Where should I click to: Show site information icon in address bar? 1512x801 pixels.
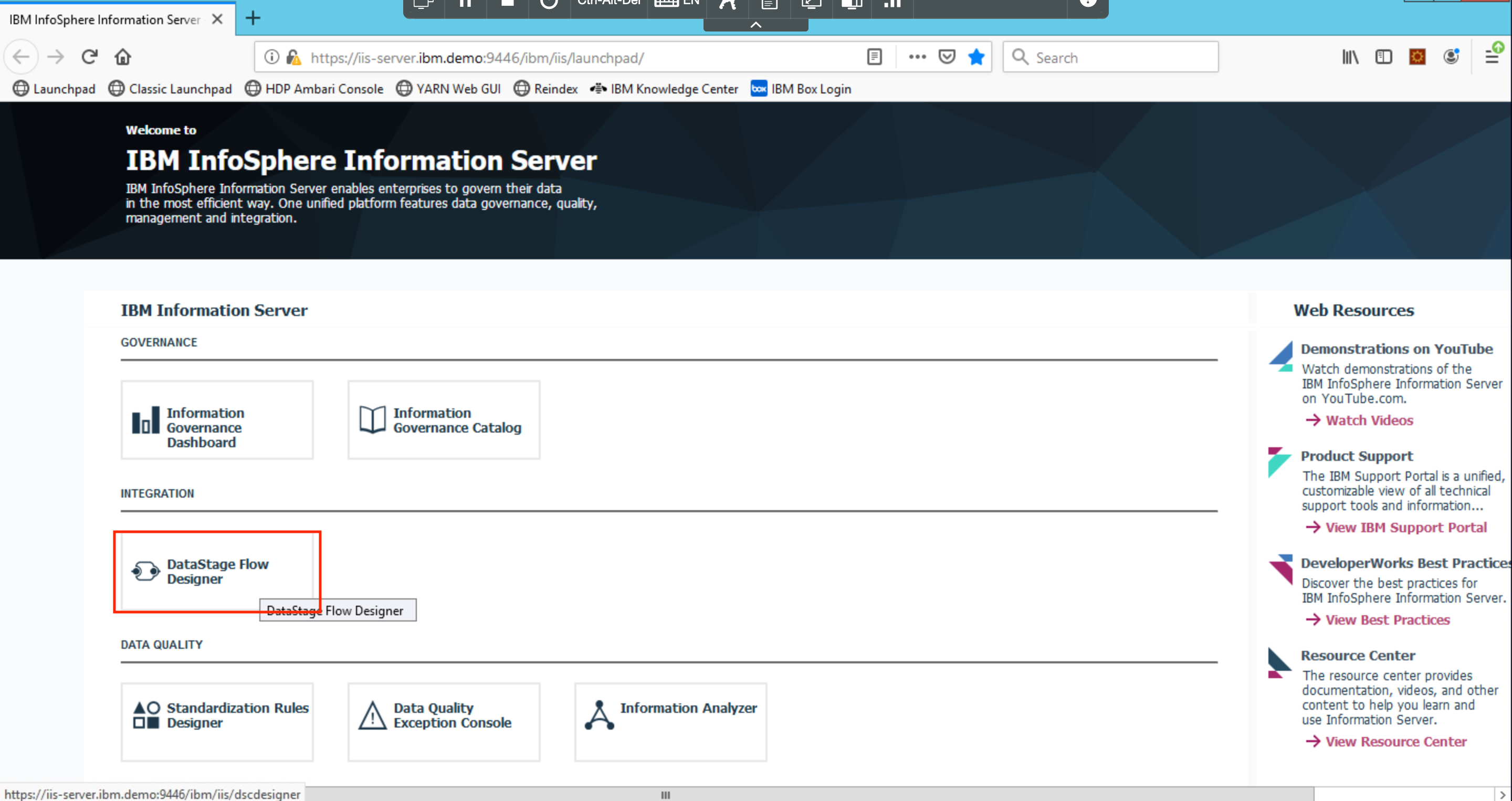271,57
